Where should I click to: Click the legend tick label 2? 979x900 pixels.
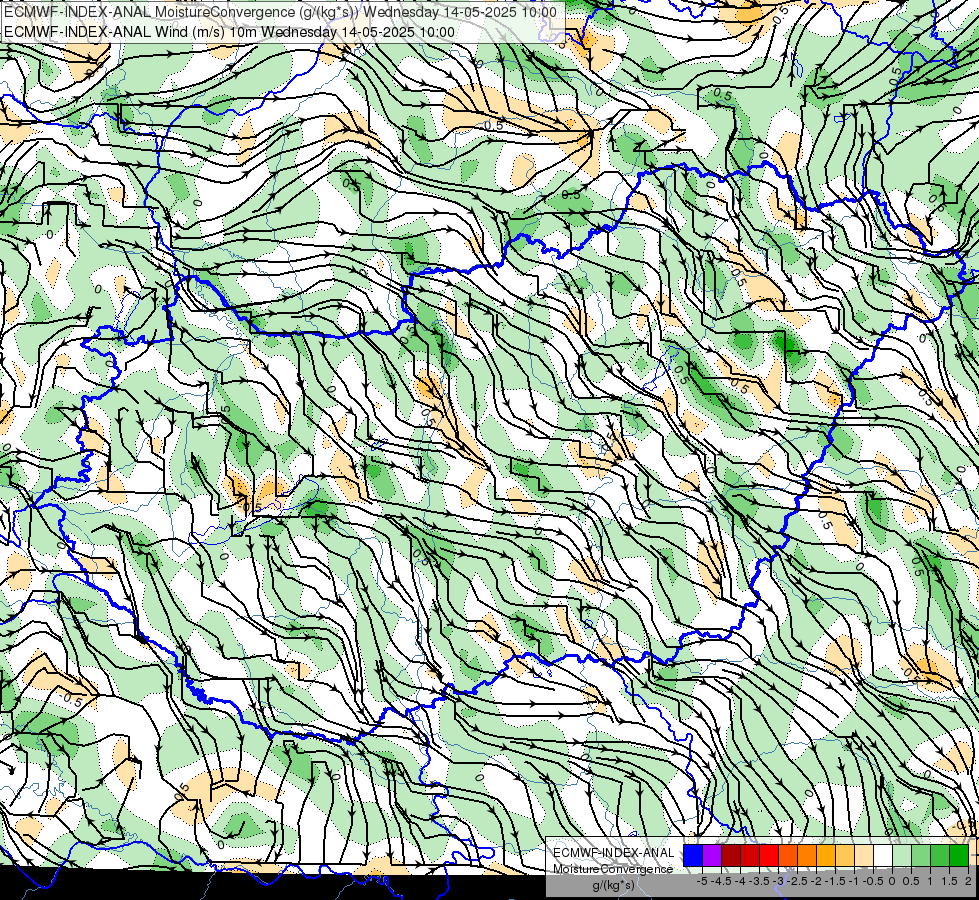(968, 881)
